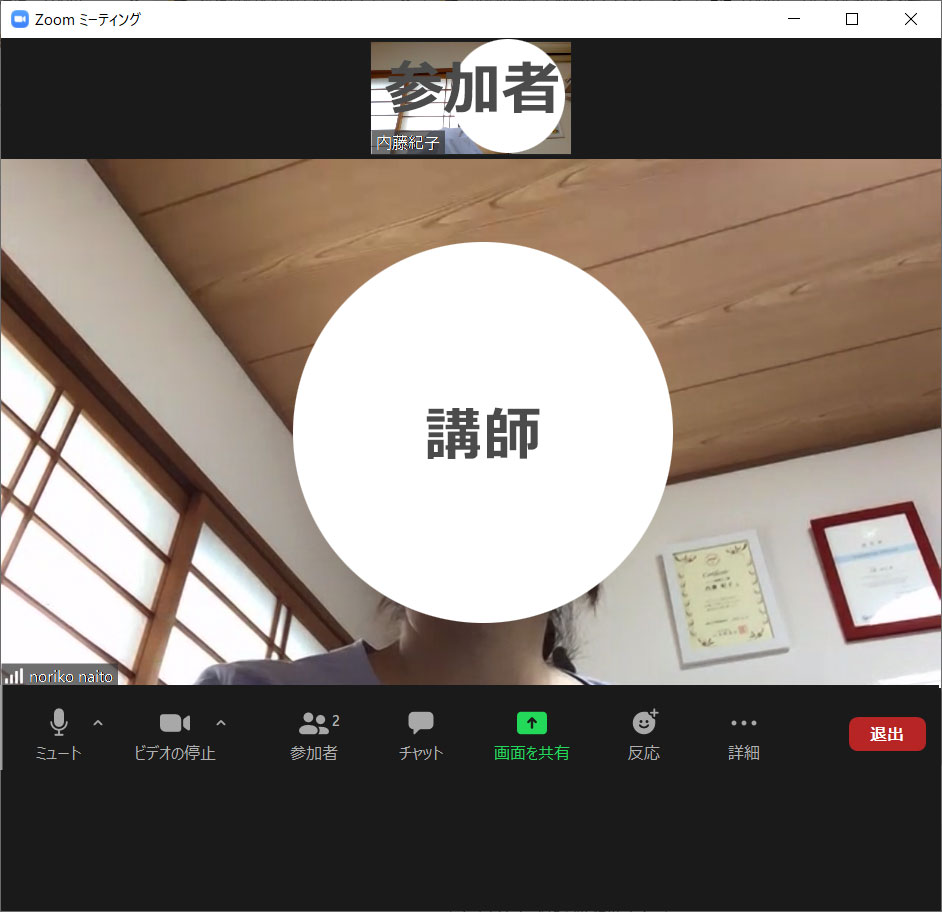Image resolution: width=942 pixels, height=912 pixels.
Task: Click the 退出 leave meeting button
Action: (887, 733)
